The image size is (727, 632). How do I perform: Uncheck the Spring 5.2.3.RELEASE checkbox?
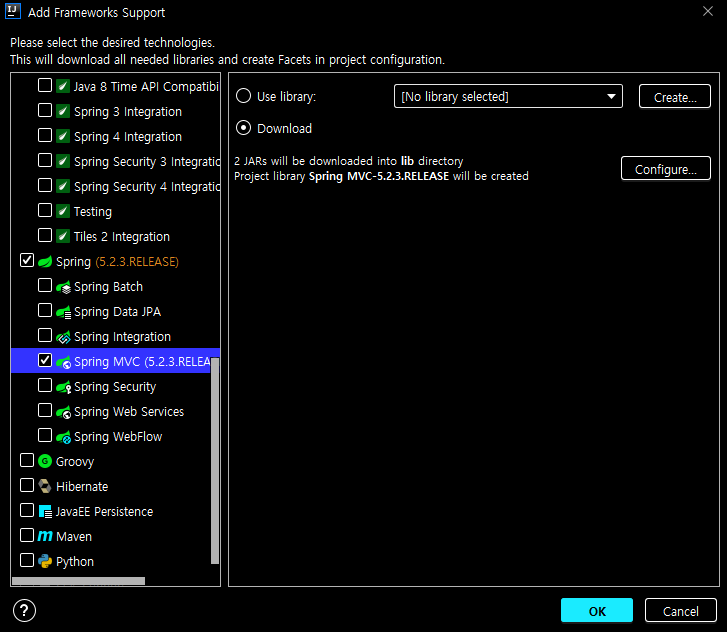pyautogui.click(x=27, y=261)
